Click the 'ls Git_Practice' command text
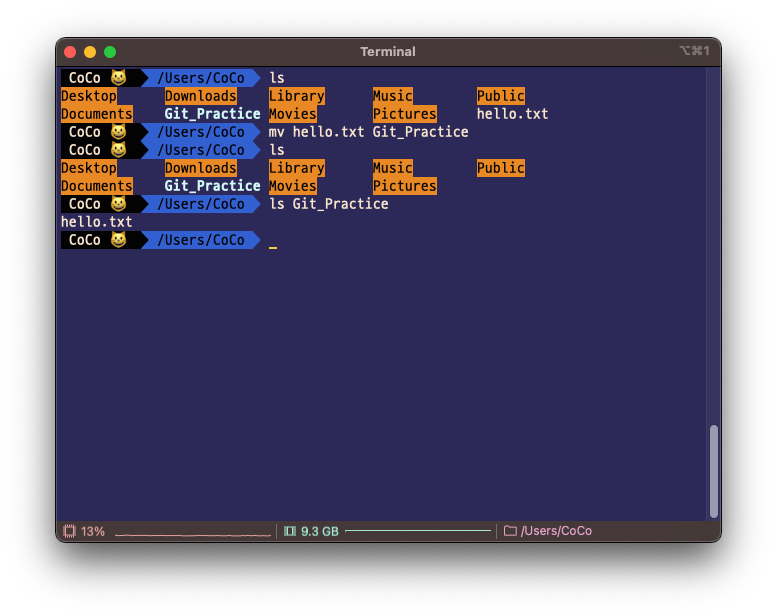This screenshot has width=777, height=616. (329, 204)
